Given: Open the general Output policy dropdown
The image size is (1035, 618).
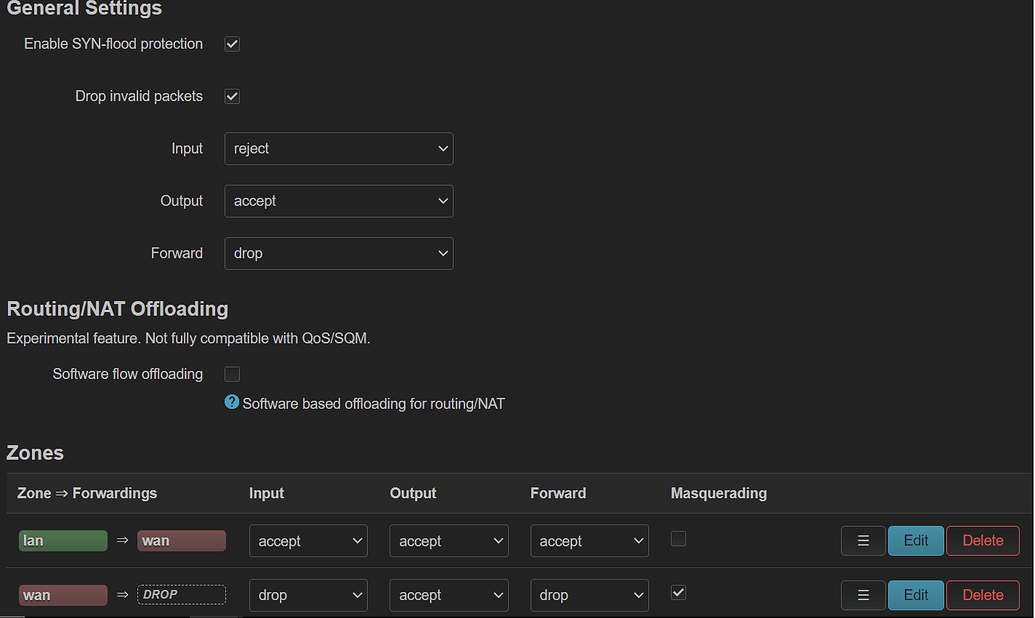Looking at the screenshot, I should click(338, 200).
